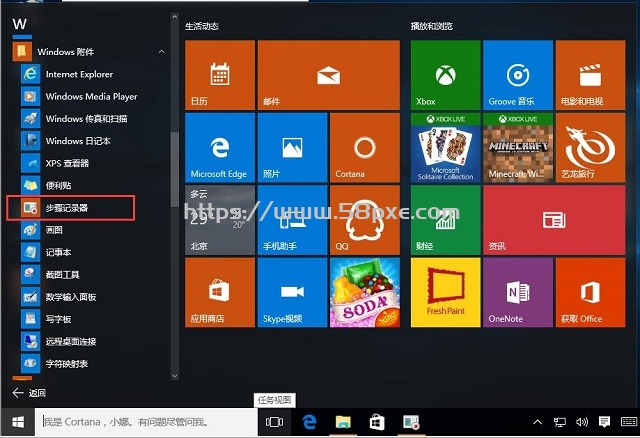640x438 pixels.
Task: Open the 日历 calendar tile
Action: (220, 75)
